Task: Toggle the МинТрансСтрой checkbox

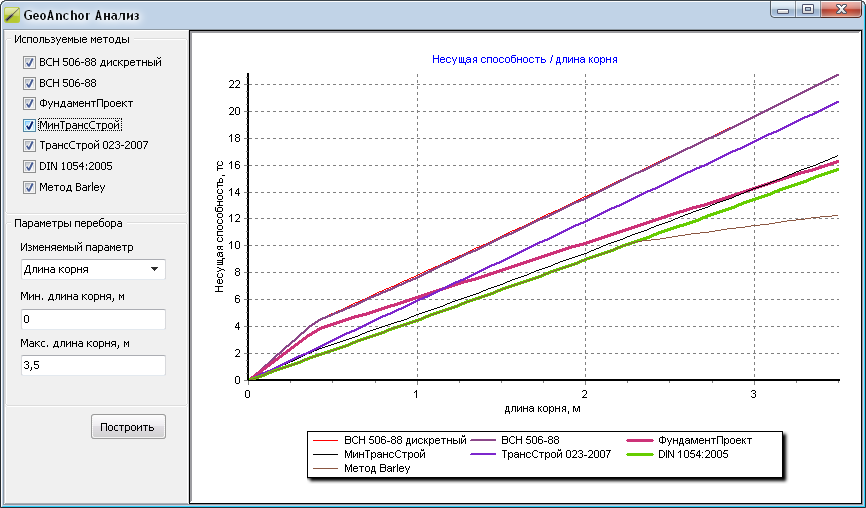Action: point(29,125)
